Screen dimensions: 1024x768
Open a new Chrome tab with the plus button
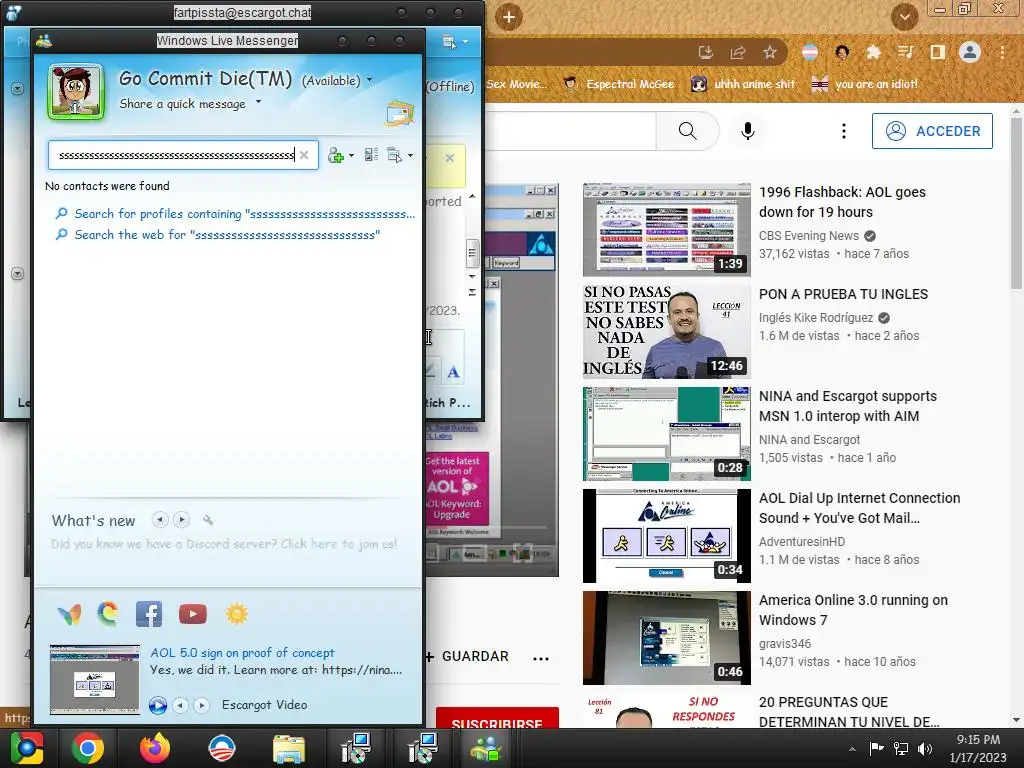(509, 17)
